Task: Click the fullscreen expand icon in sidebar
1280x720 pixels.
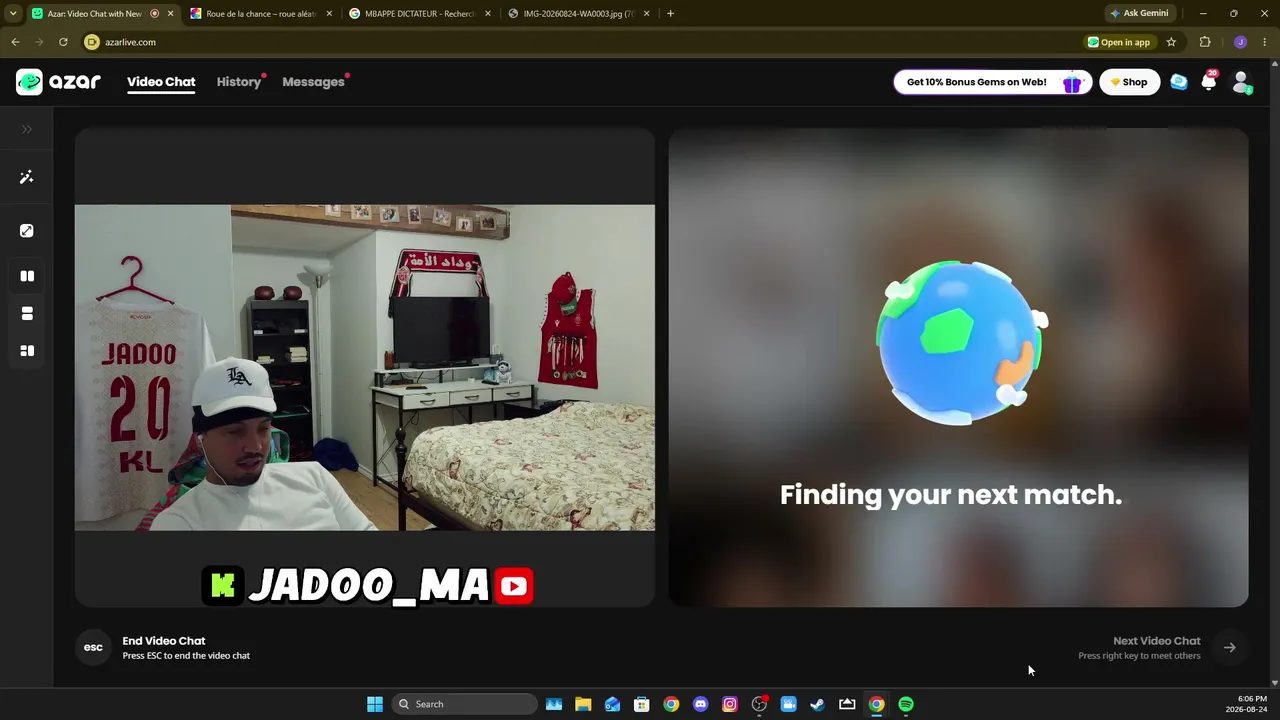Action: 27,231
